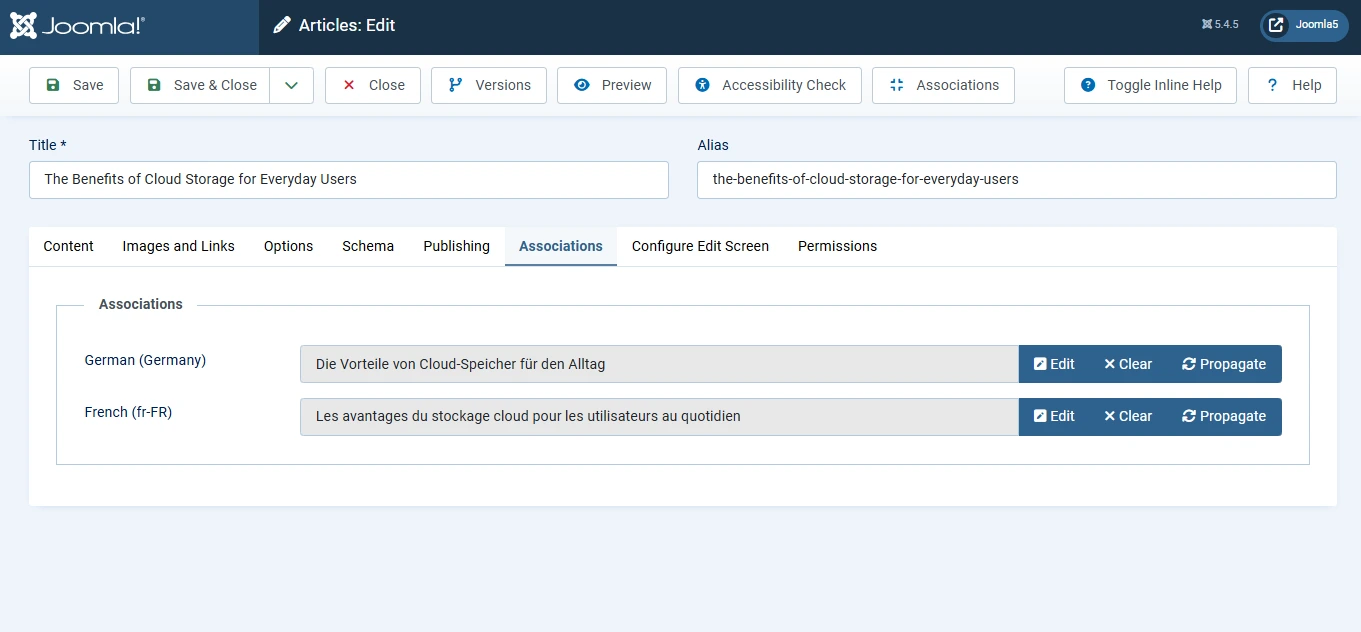Click the 'Alias' field label

coord(713,145)
